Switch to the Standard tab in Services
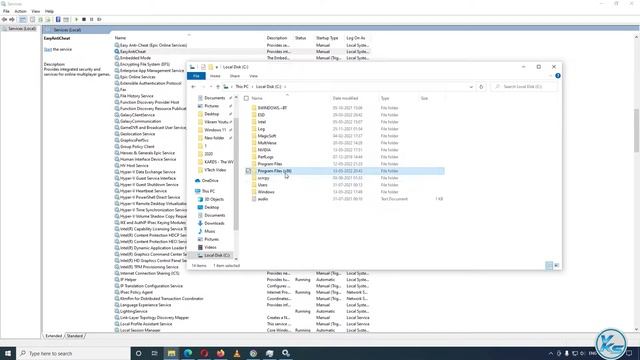Image resolution: width=640 pixels, height=360 pixels. (x=75, y=336)
